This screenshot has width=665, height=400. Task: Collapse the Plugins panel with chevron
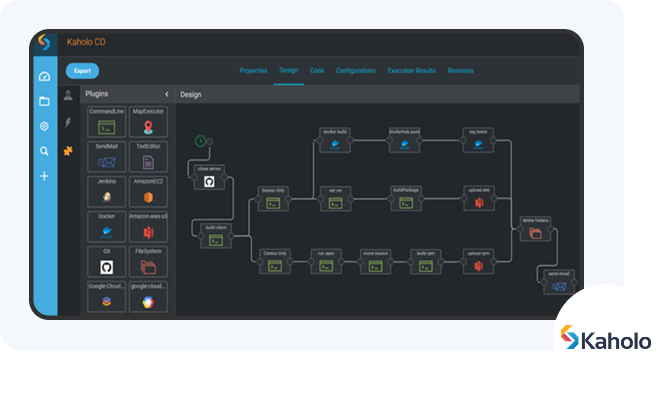point(166,95)
